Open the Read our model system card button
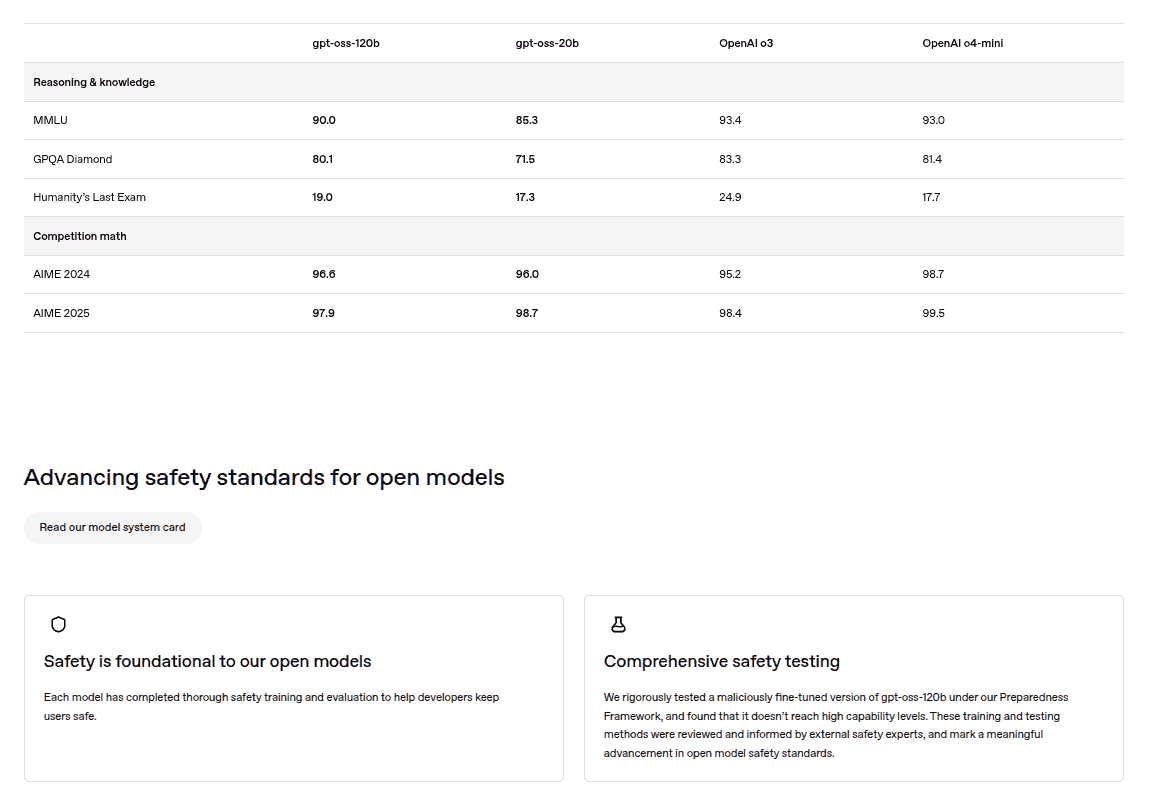 coord(113,528)
